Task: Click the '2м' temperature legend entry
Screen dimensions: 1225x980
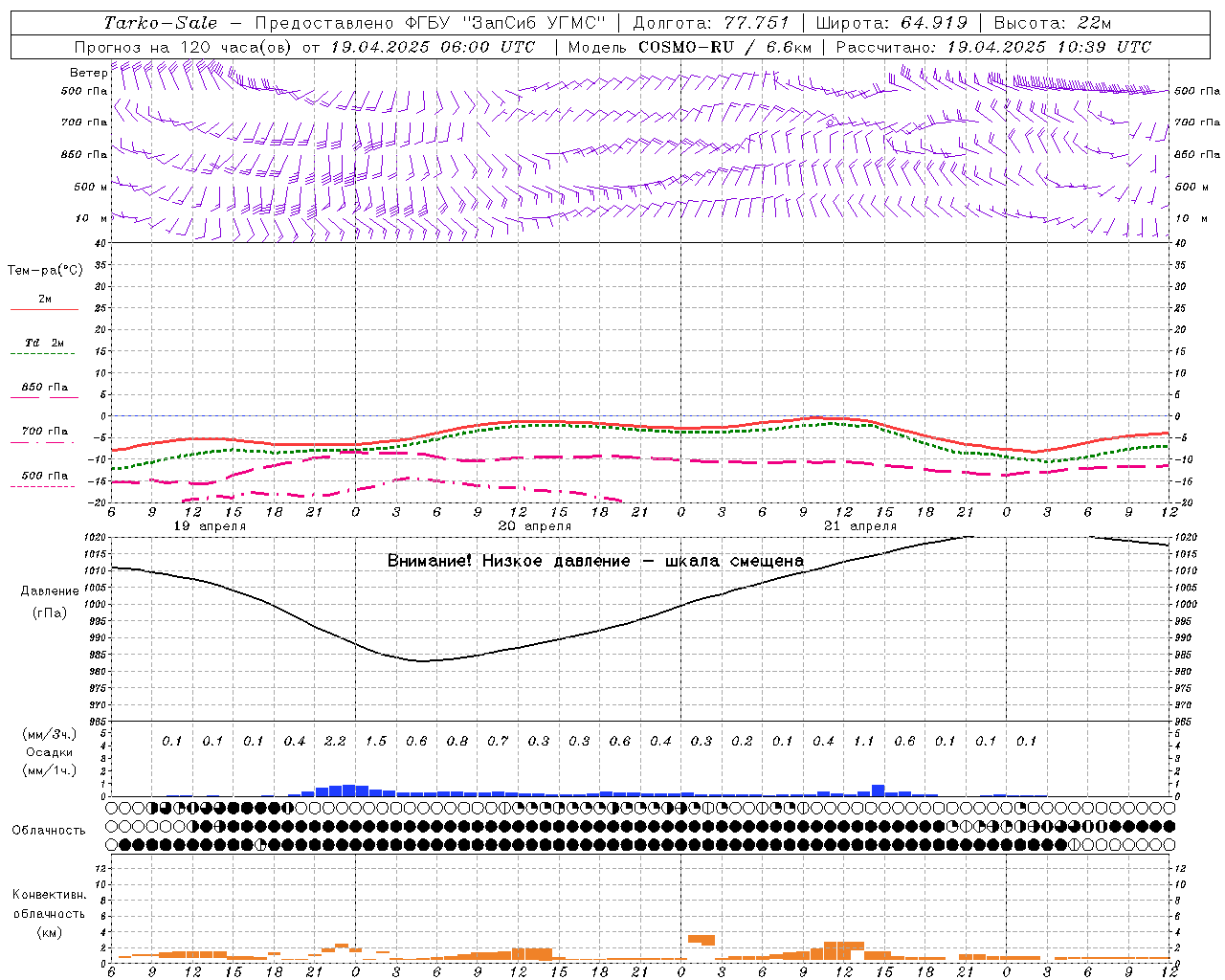Action: click(45, 299)
